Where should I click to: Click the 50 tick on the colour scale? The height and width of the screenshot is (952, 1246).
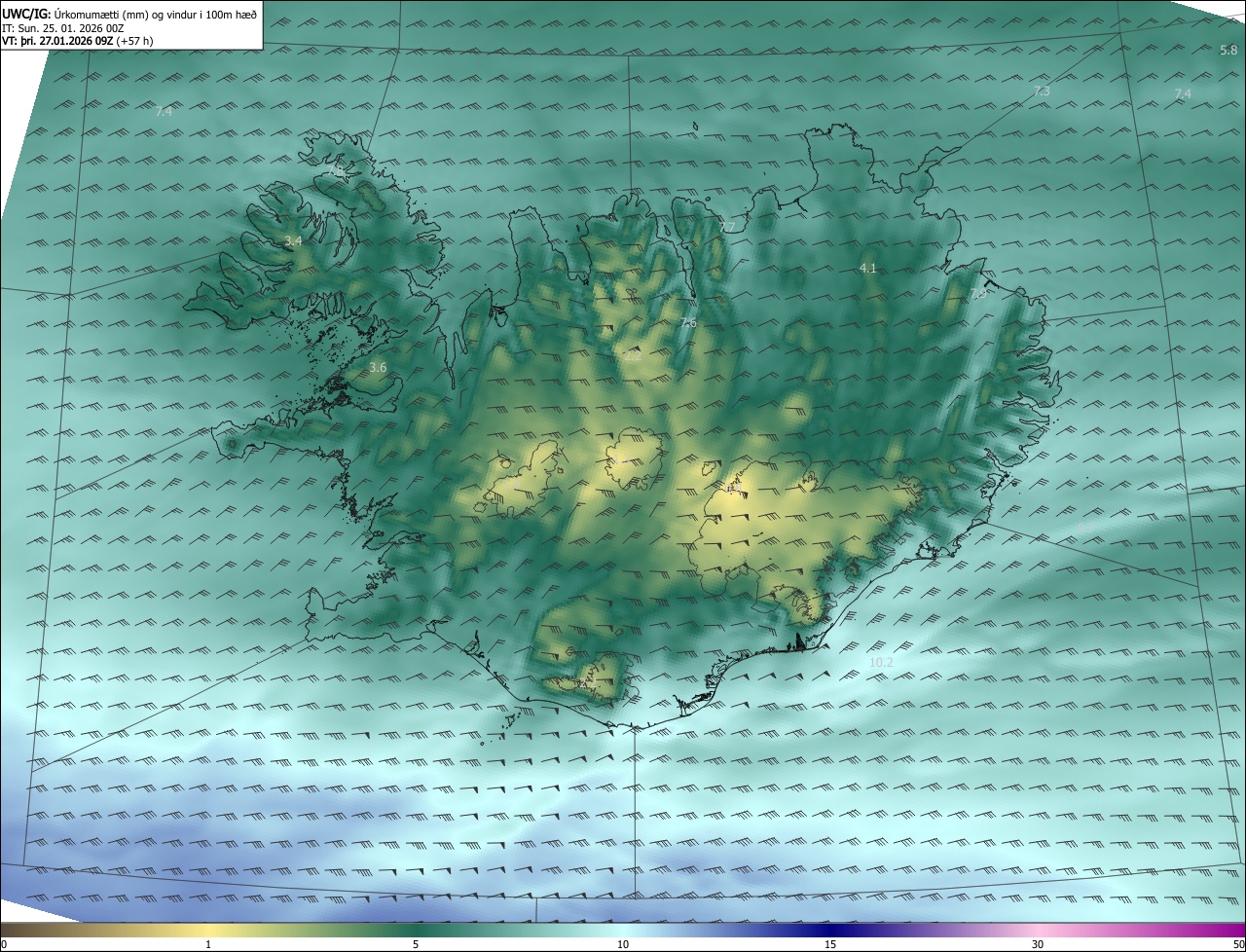tap(1237, 945)
